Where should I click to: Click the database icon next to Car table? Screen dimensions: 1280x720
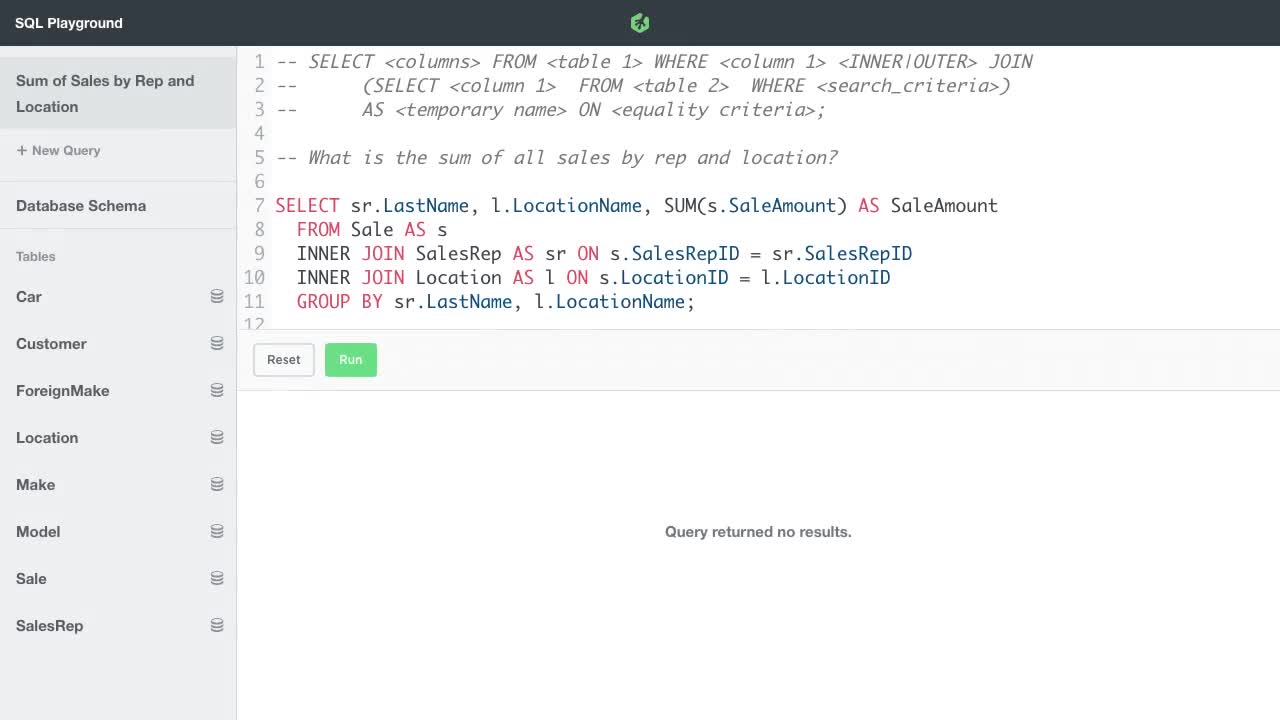pos(217,296)
